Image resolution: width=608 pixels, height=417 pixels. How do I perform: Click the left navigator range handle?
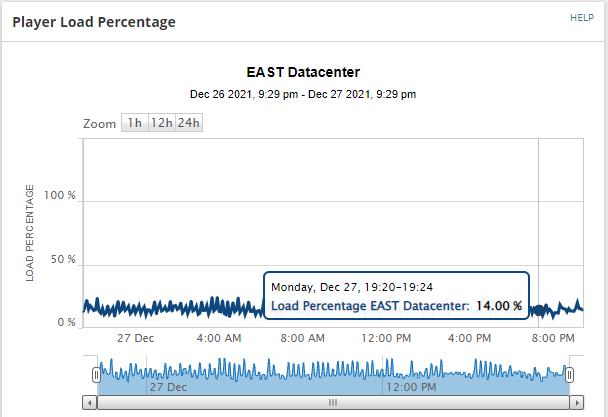point(97,374)
